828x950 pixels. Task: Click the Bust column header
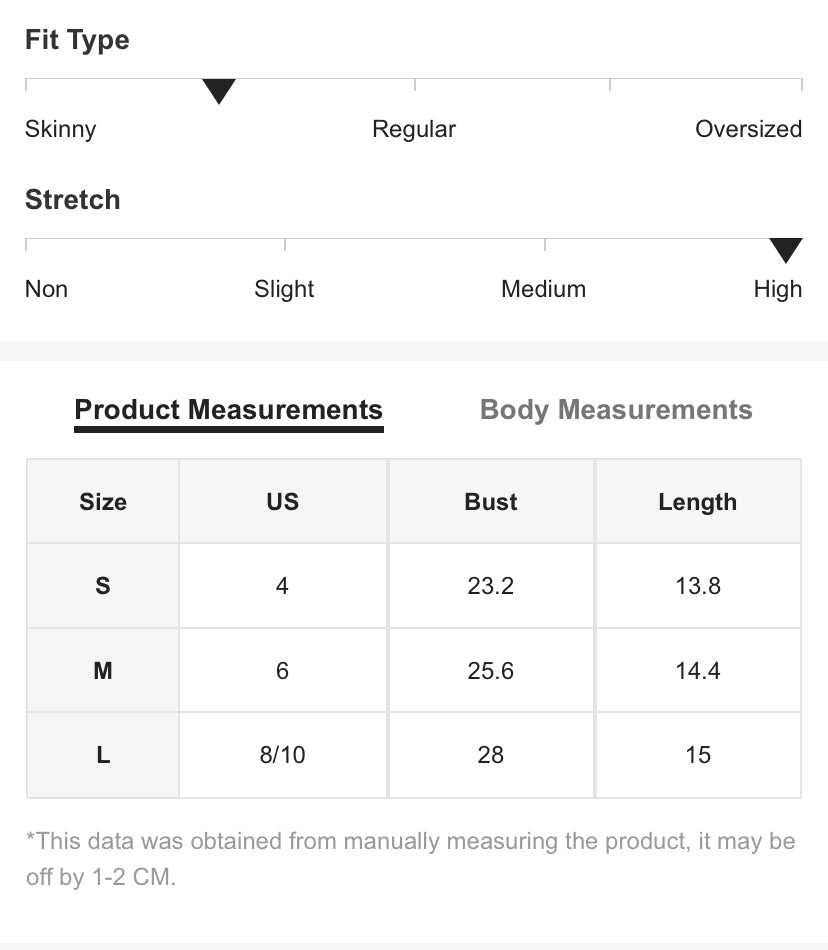pos(491,502)
